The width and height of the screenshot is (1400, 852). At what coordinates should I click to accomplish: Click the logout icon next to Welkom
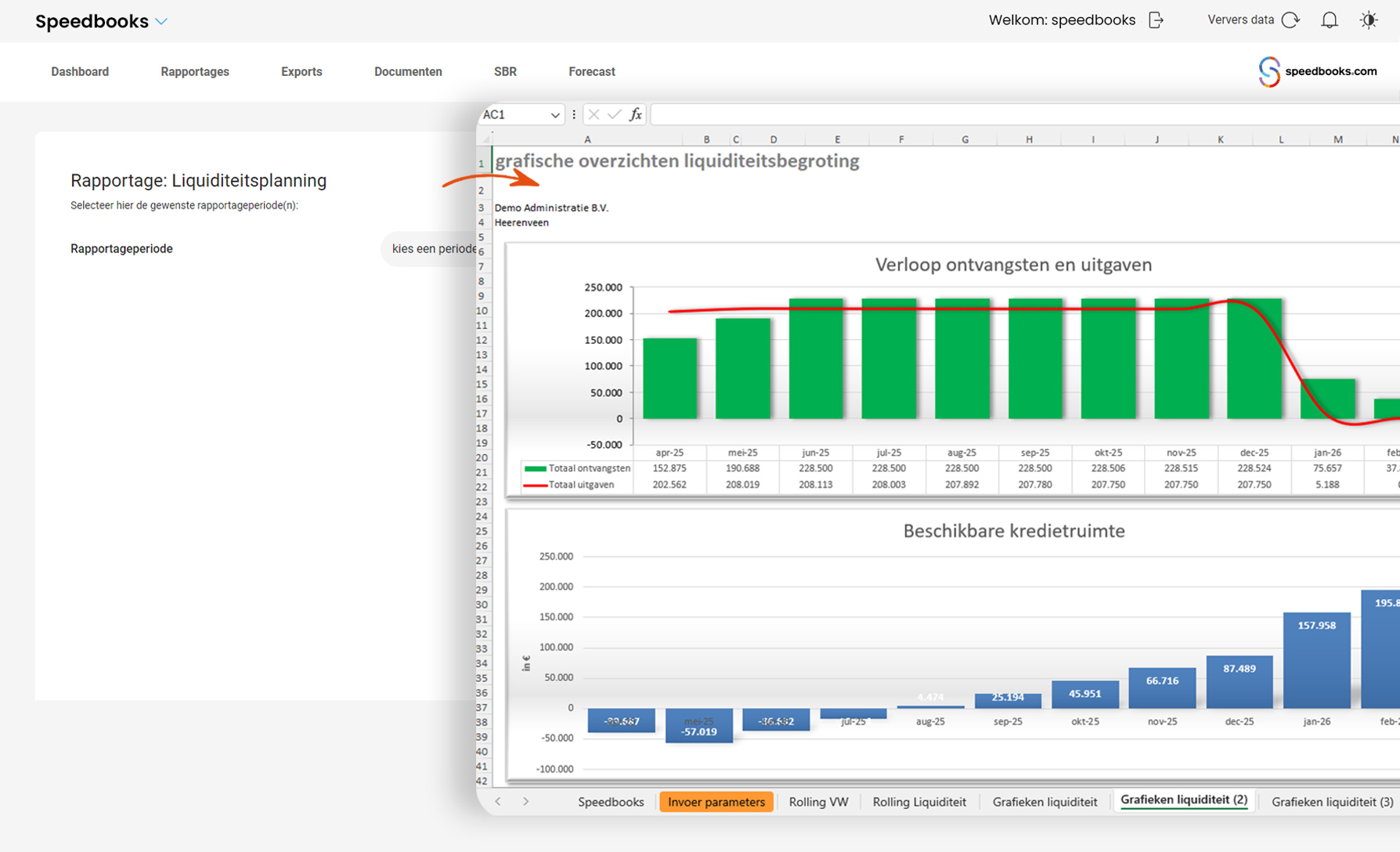[1156, 20]
